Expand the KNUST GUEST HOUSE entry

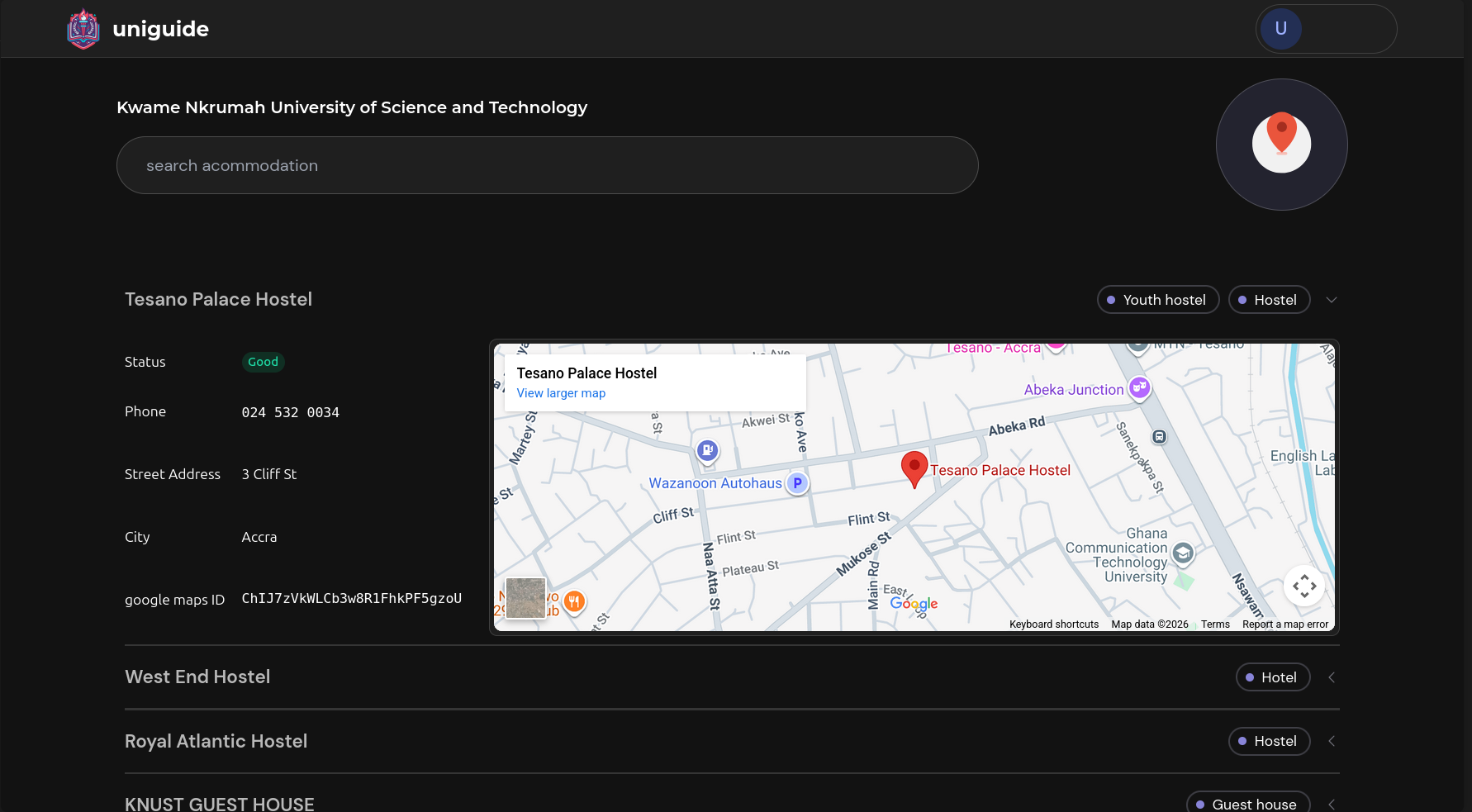[x=1331, y=804]
